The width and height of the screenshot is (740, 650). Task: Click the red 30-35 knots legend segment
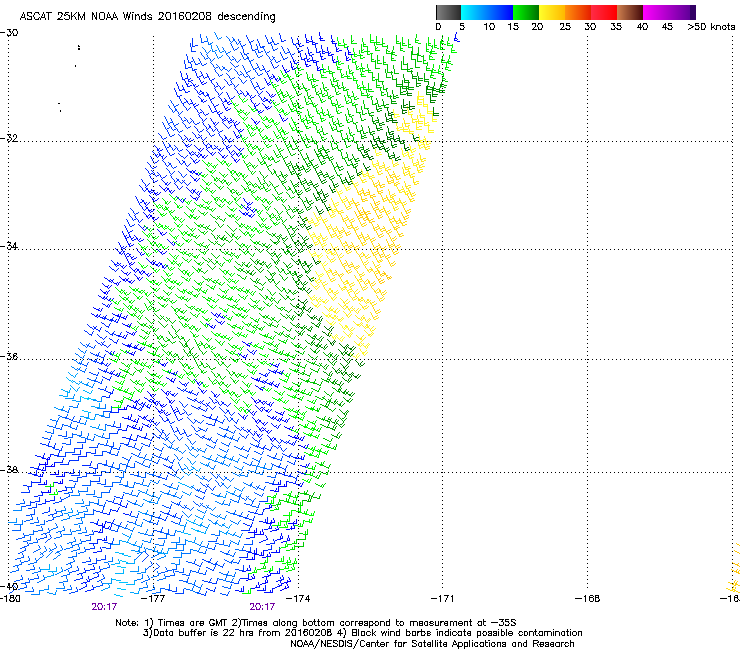[604, 12]
